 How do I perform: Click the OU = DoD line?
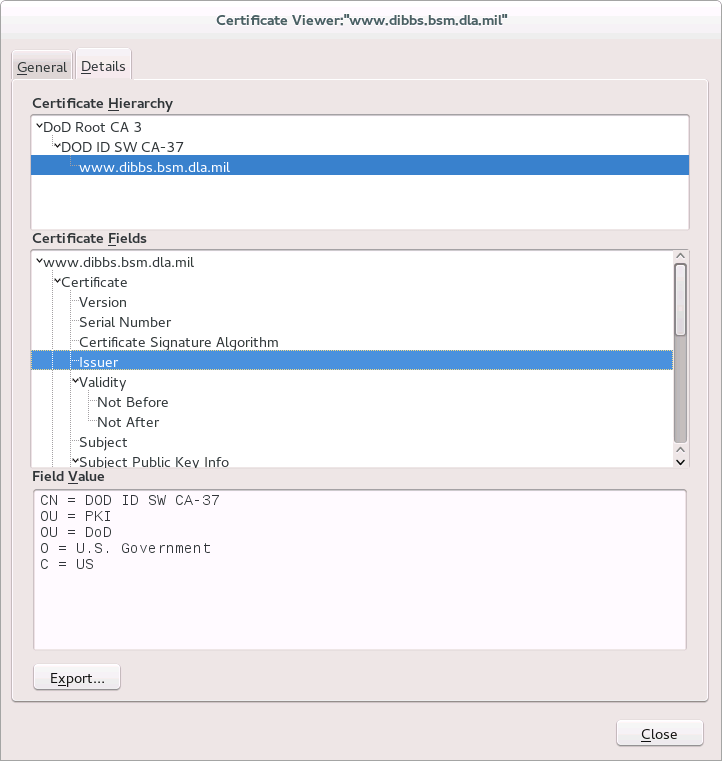(75, 532)
